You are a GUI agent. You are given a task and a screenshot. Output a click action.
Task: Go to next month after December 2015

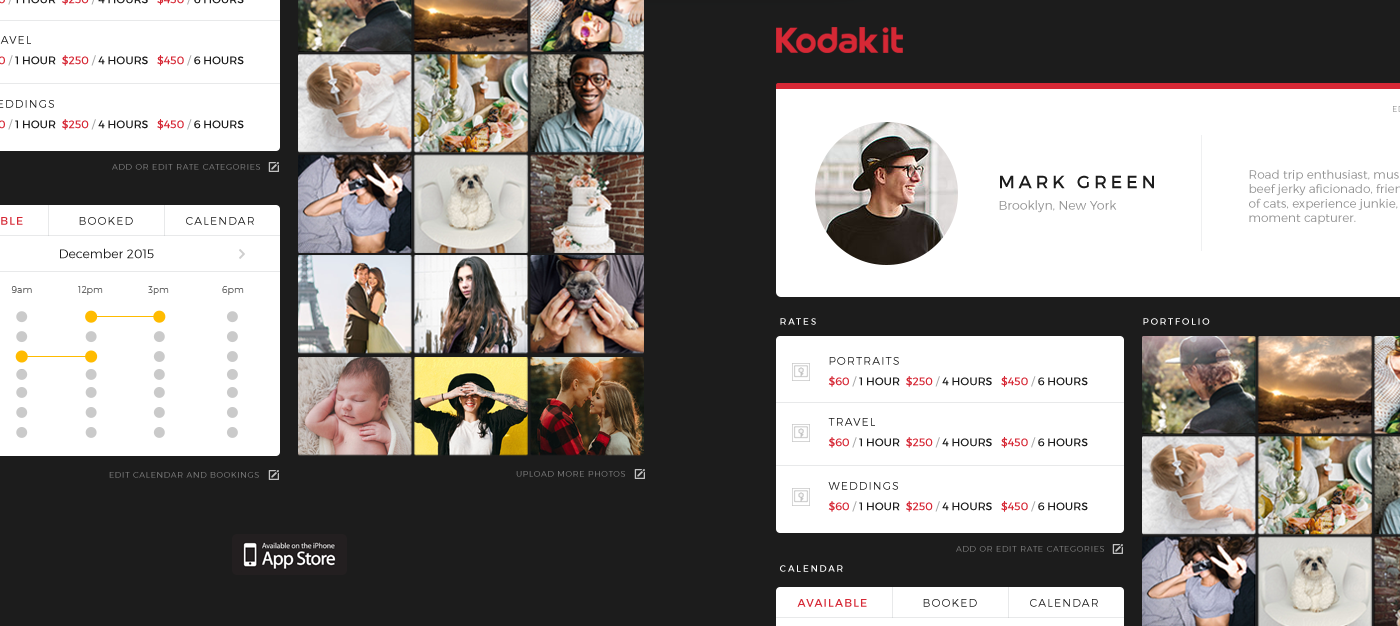click(242, 254)
